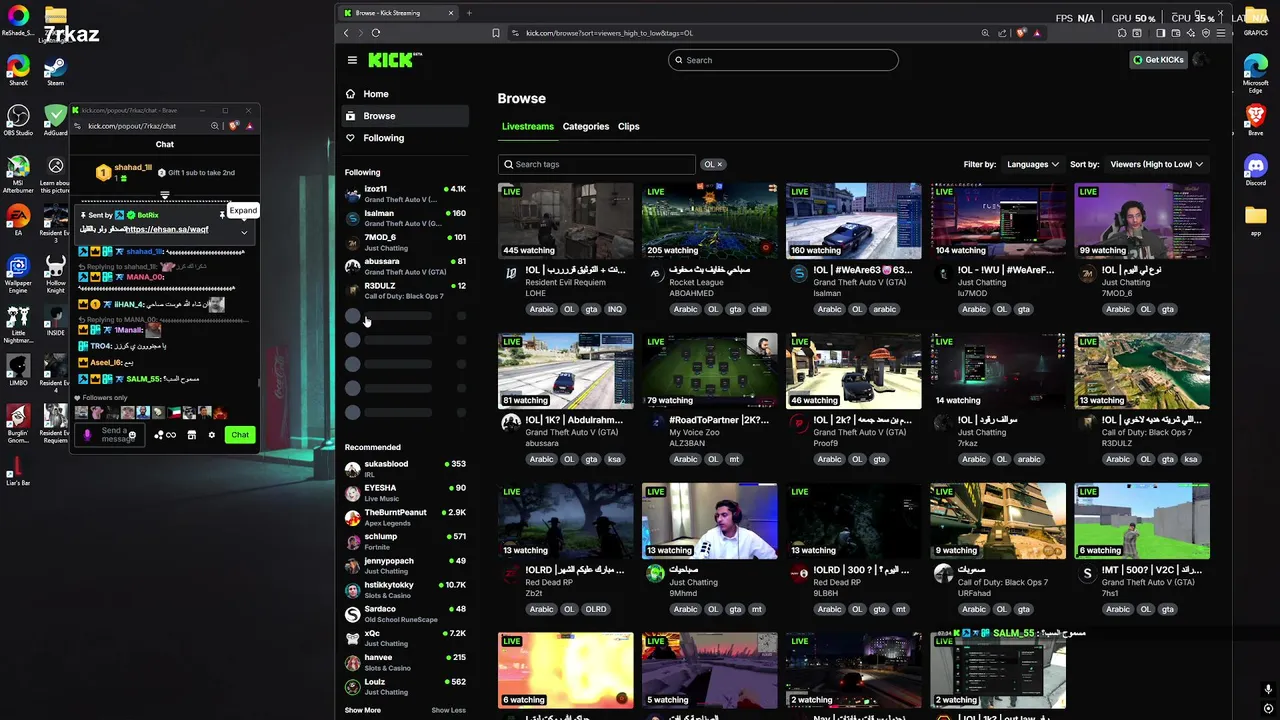Click the INQ tag on LOHE stream

tap(615, 309)
